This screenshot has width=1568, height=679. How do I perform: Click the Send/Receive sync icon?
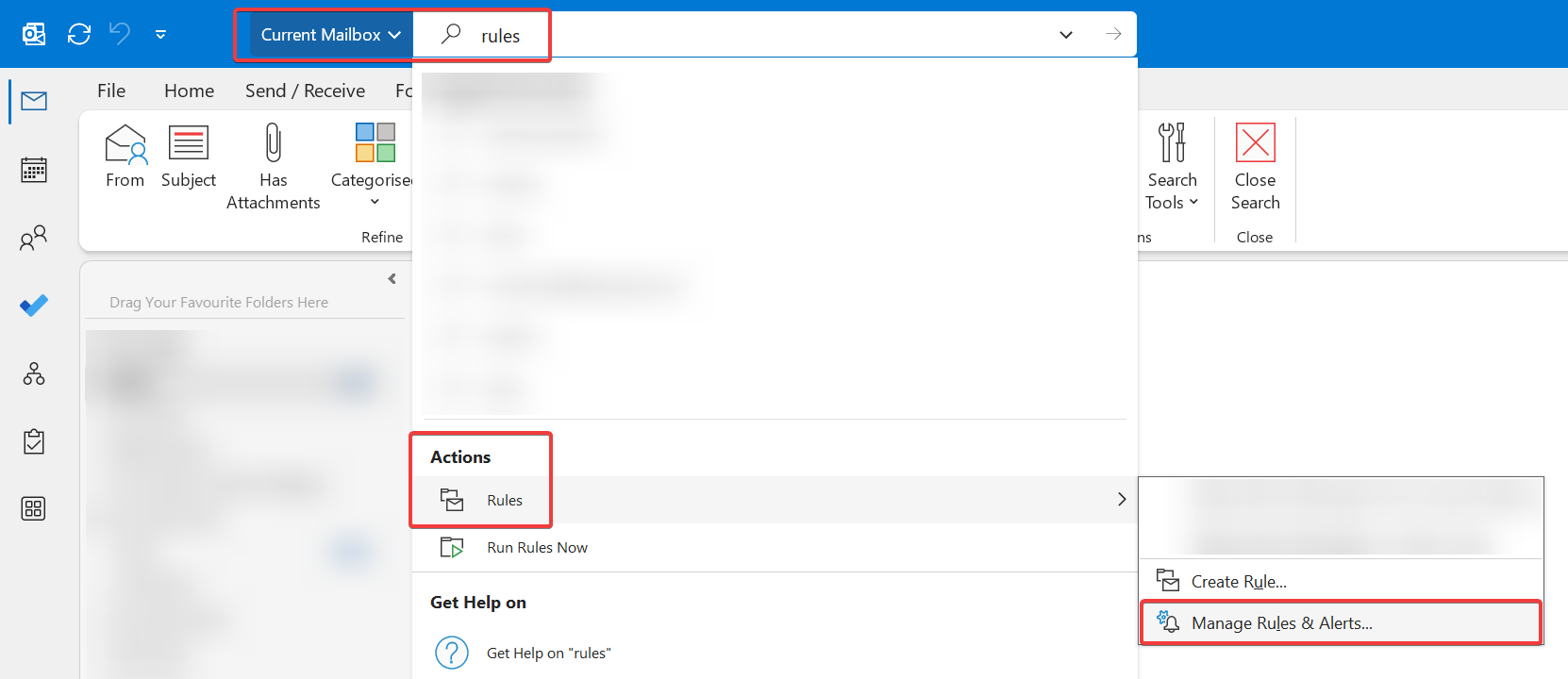tap(79, 35)
